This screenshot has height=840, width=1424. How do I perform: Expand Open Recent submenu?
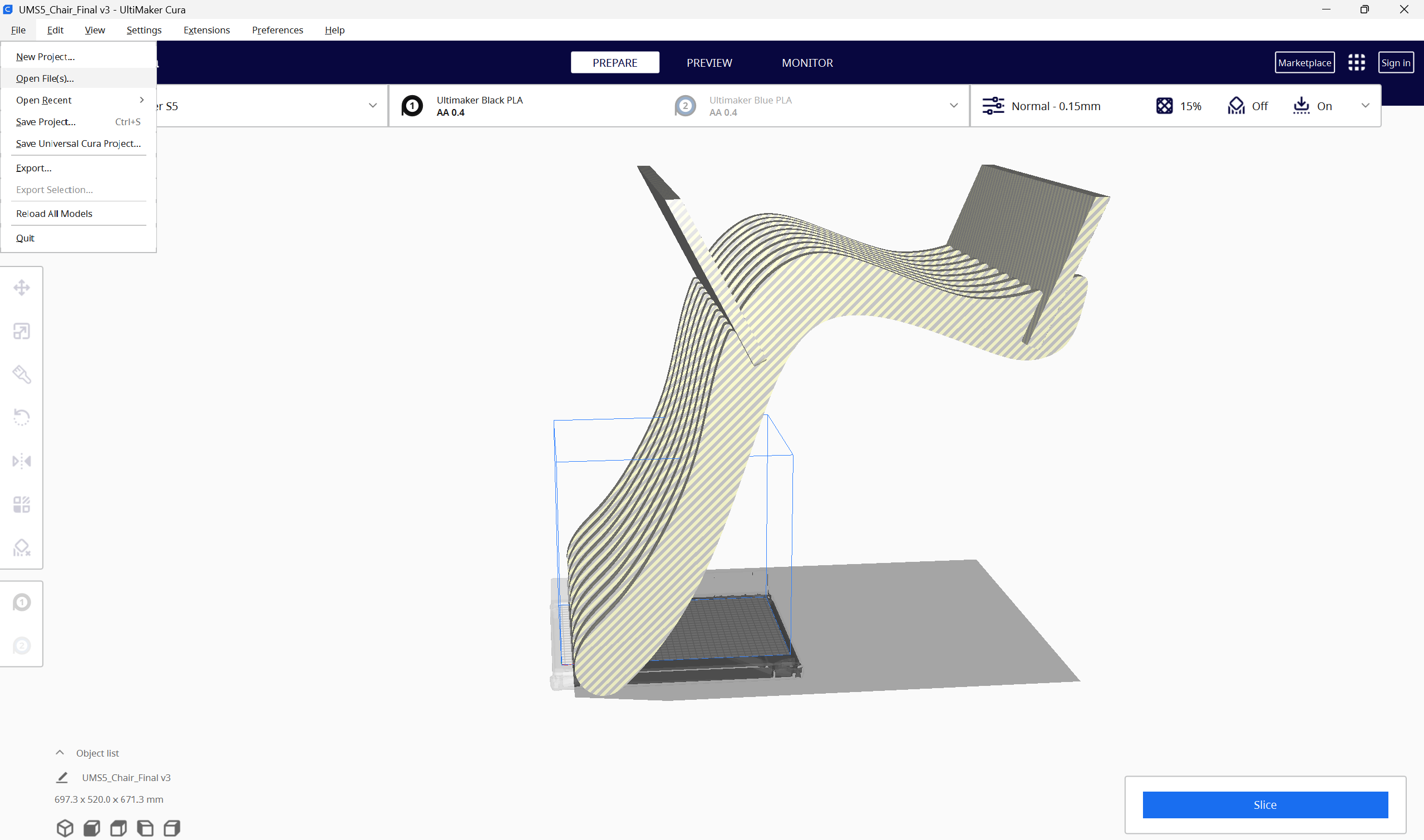click(78, 100)
